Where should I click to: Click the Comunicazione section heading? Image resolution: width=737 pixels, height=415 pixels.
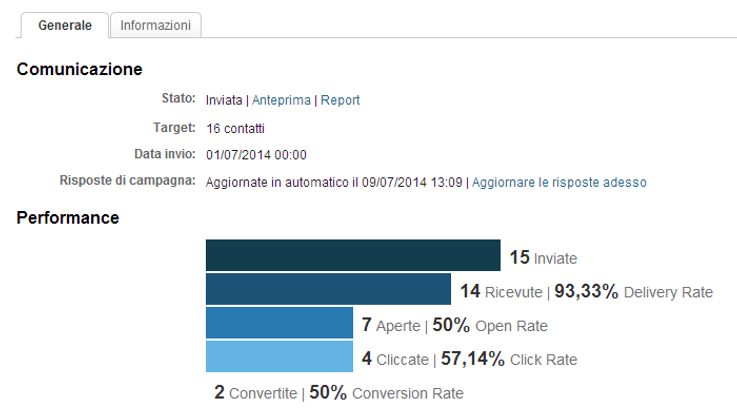click(x=79, y=69)
